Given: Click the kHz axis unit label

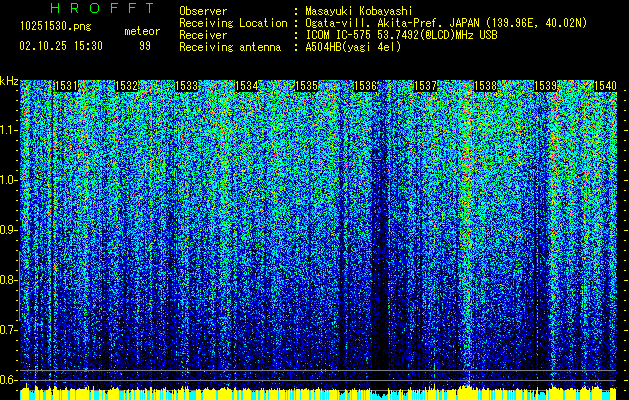Looking at the screenshot, I should pos(9,81).
